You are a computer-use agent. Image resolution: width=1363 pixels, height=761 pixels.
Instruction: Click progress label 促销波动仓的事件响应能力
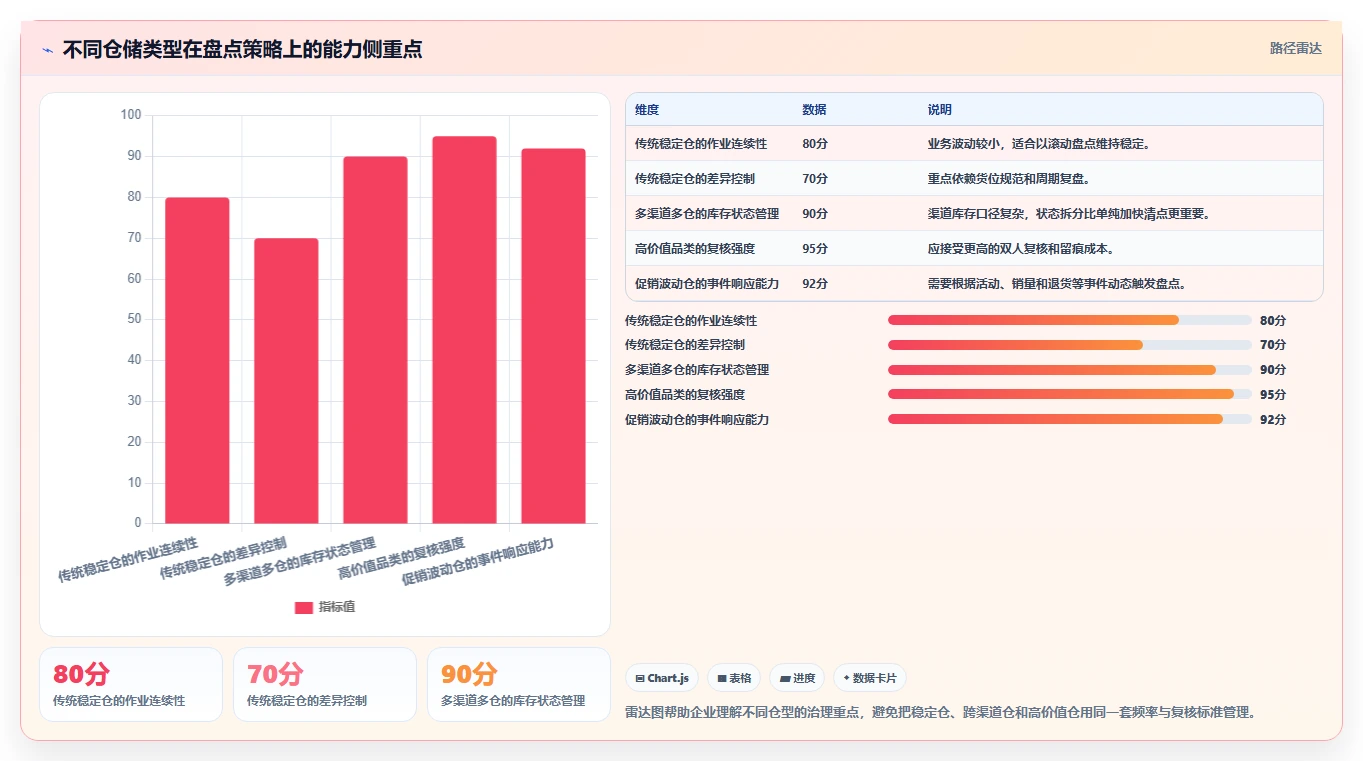pos(697,419)
